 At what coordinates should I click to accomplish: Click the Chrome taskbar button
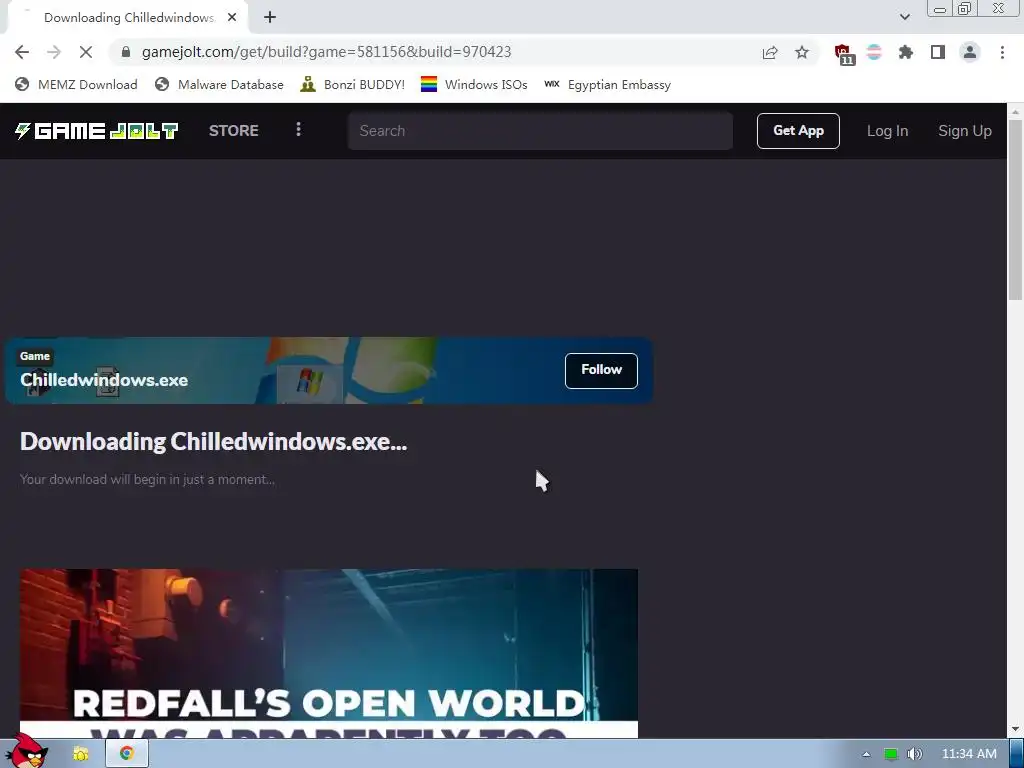coord(127,754)
